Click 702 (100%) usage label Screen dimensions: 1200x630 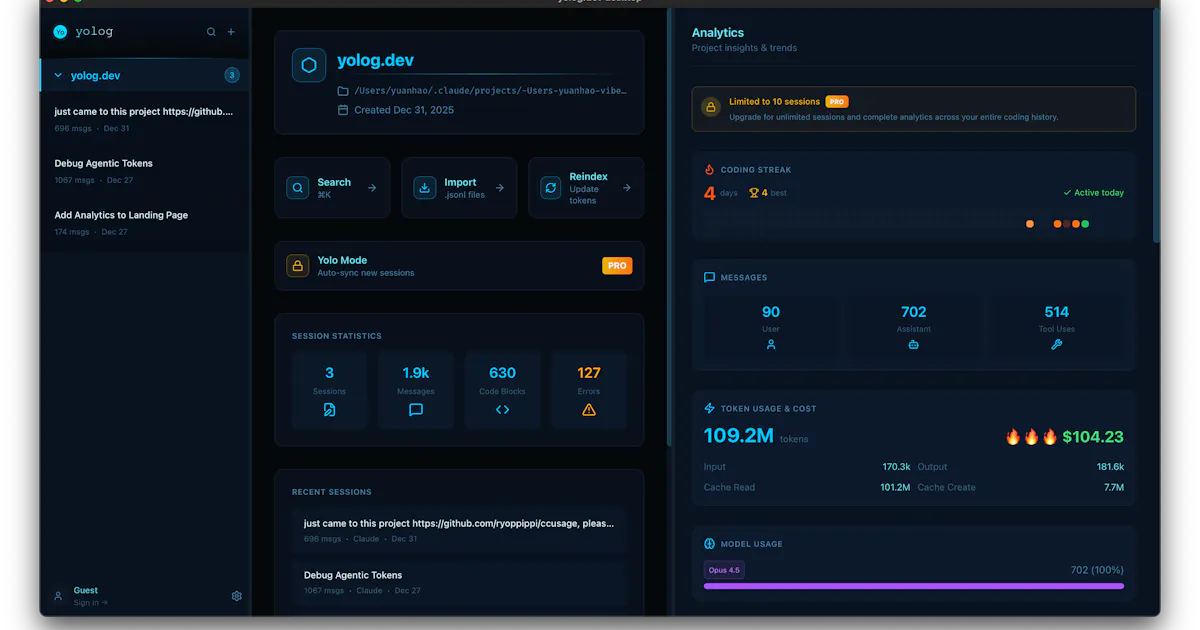1097,570
